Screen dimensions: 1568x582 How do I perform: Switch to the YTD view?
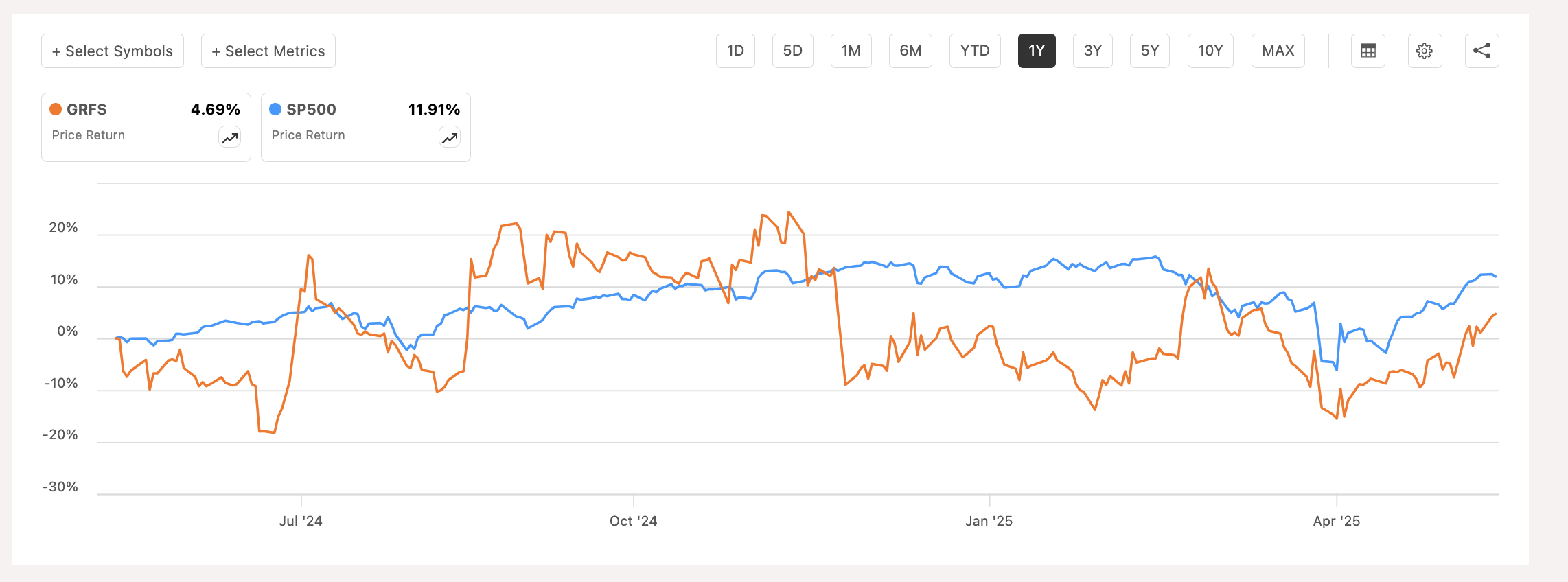click(x=975, y=50)
